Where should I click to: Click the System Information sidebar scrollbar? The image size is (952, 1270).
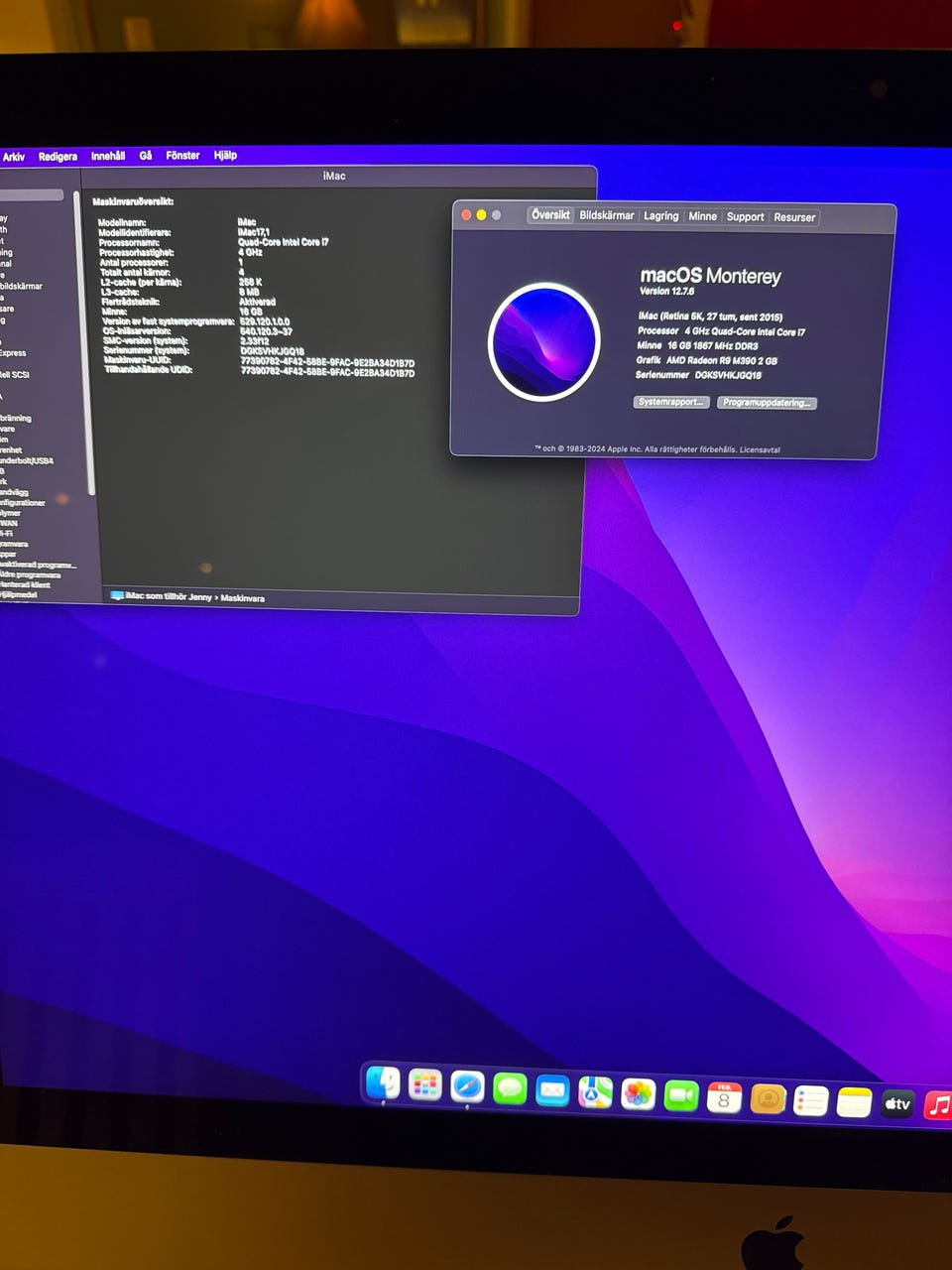[91, 347]
